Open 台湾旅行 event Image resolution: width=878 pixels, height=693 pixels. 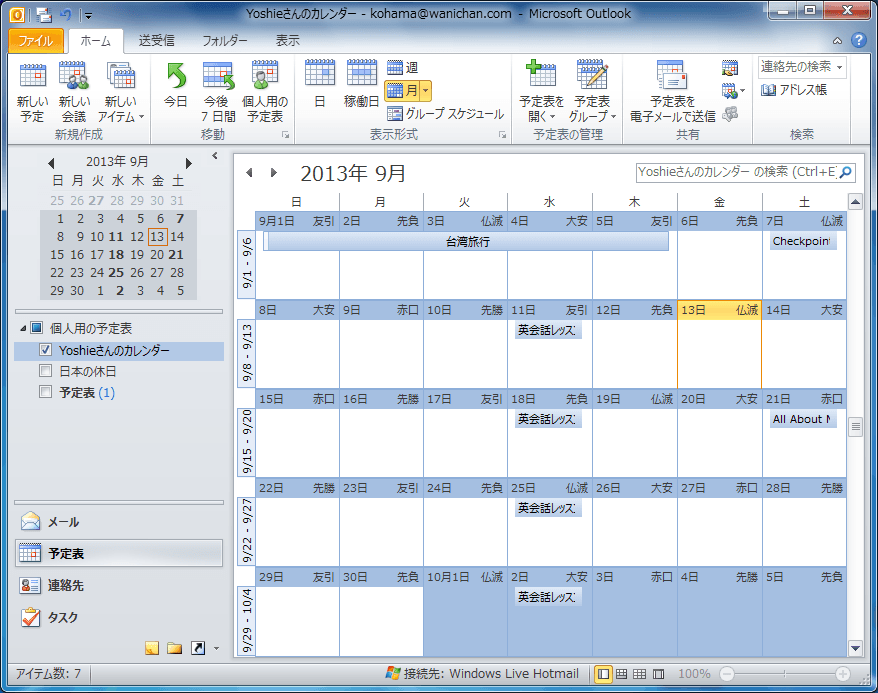[466, 241]
